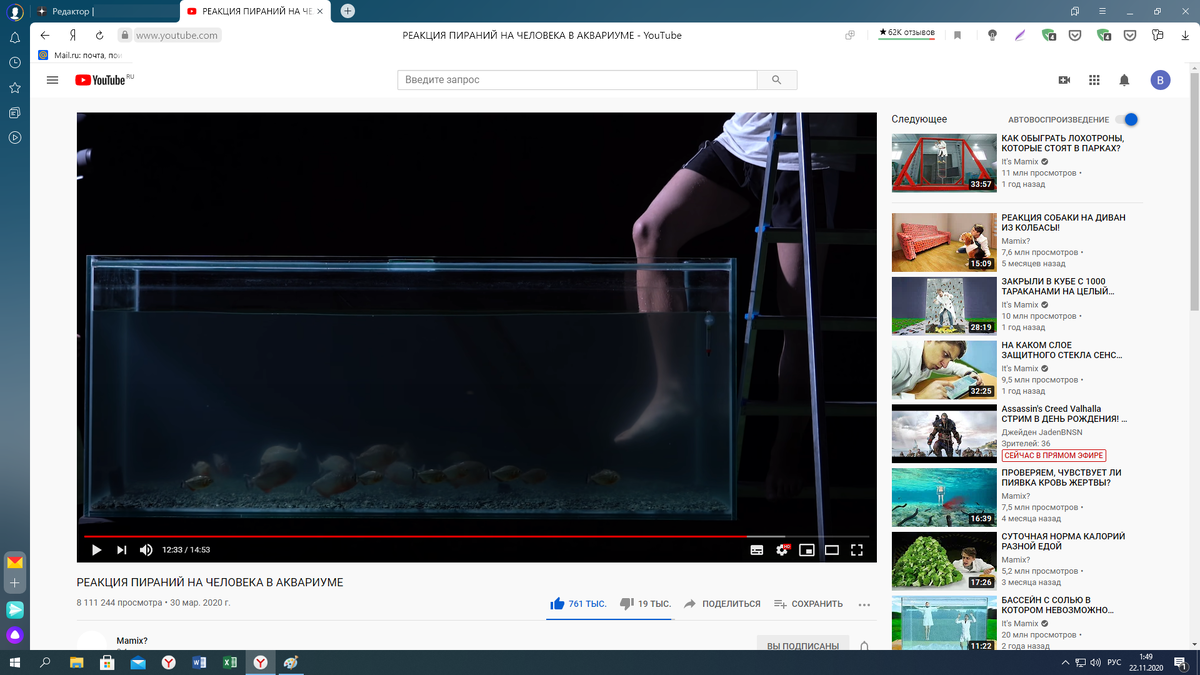Open Word from the taskbar
The image size is (1200, 675).
point(198,662)
